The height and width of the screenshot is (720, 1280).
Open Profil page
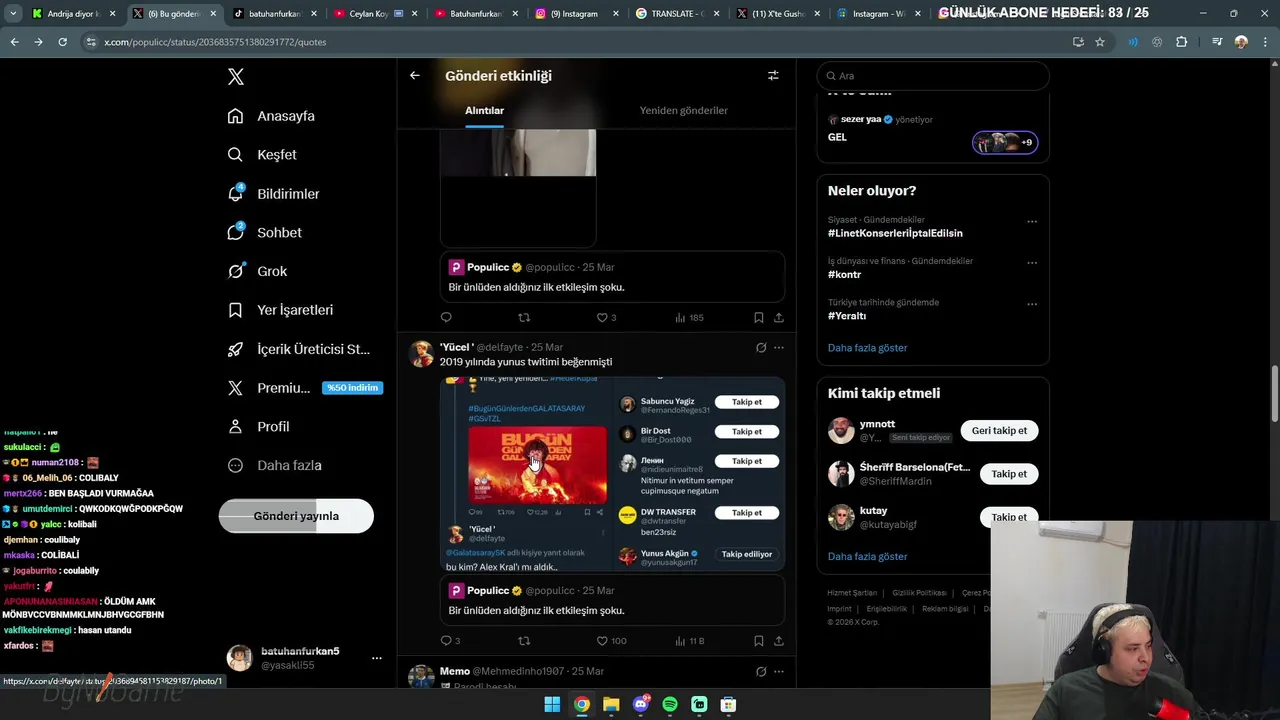[x=258, y=426]
